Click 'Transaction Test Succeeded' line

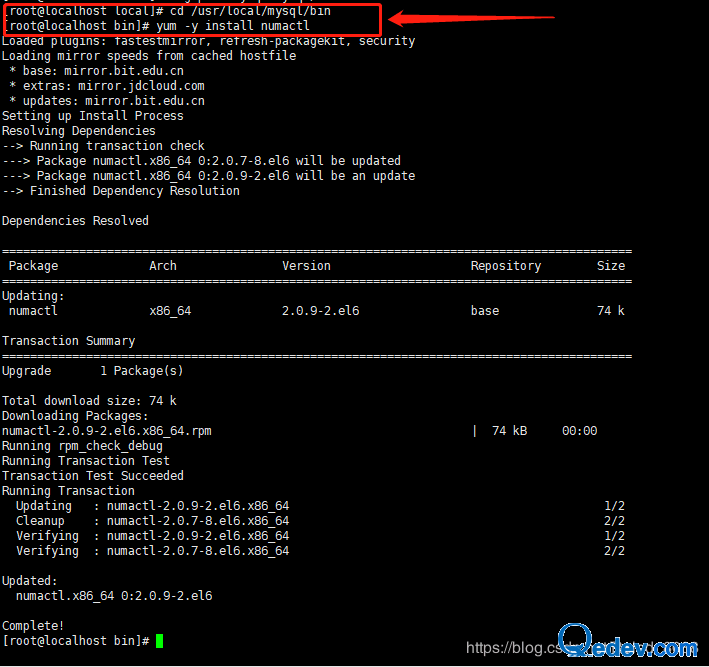[x=93, y=476]
